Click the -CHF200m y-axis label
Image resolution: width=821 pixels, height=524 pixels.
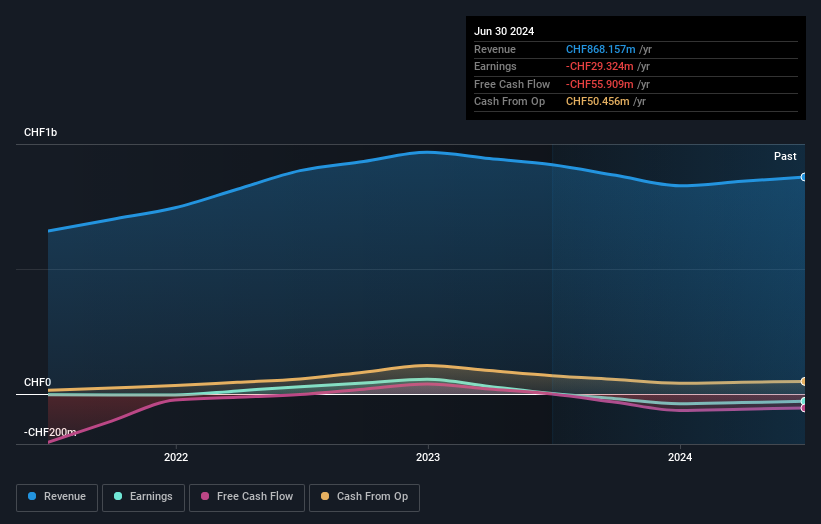click(50, 432)
